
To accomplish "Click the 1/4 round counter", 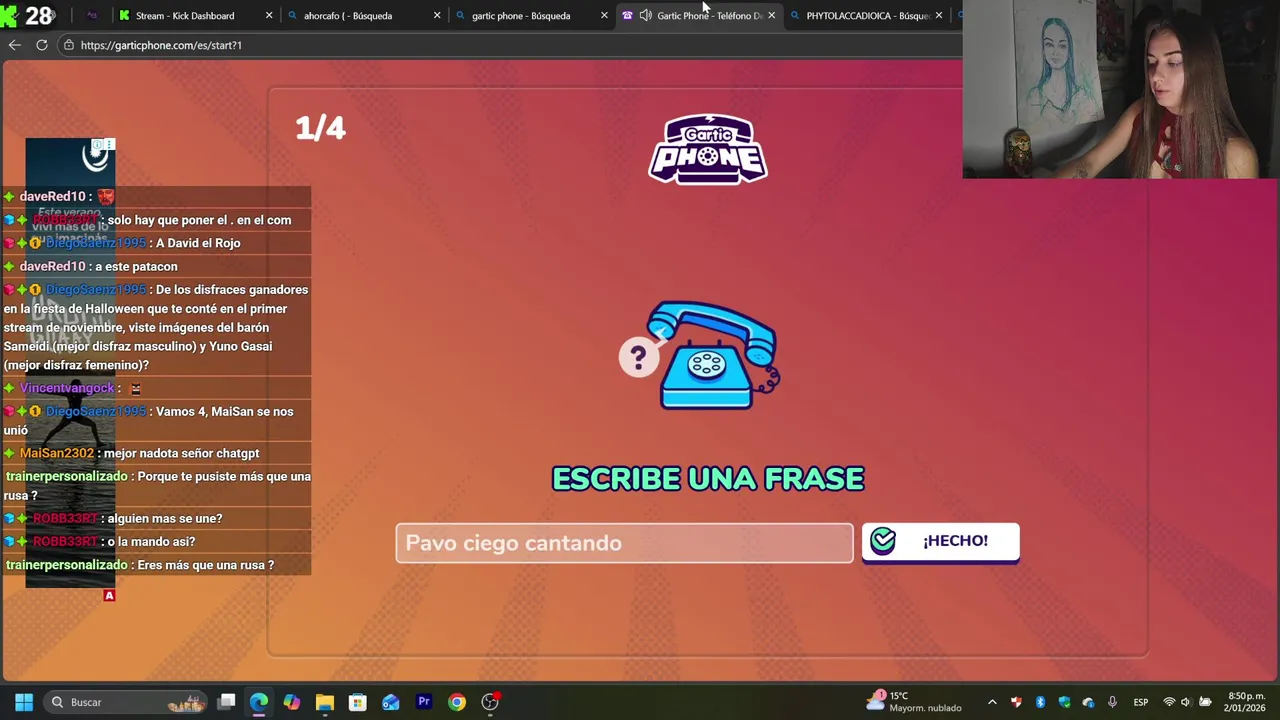I will [x=320, y=128].
